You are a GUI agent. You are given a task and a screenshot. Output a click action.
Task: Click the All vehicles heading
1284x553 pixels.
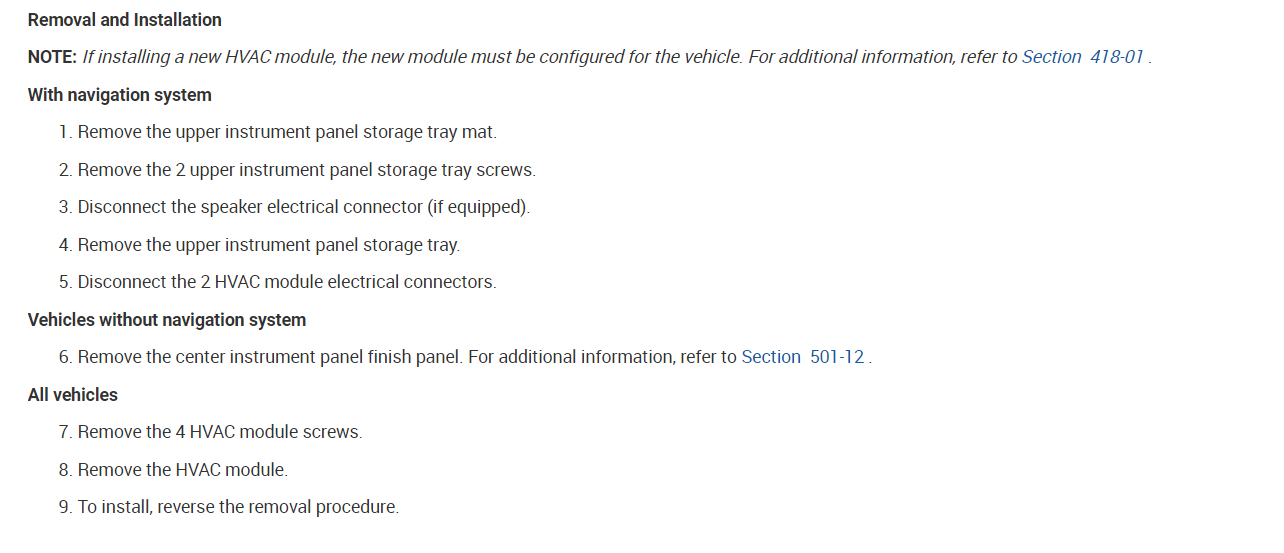[73, 395]
